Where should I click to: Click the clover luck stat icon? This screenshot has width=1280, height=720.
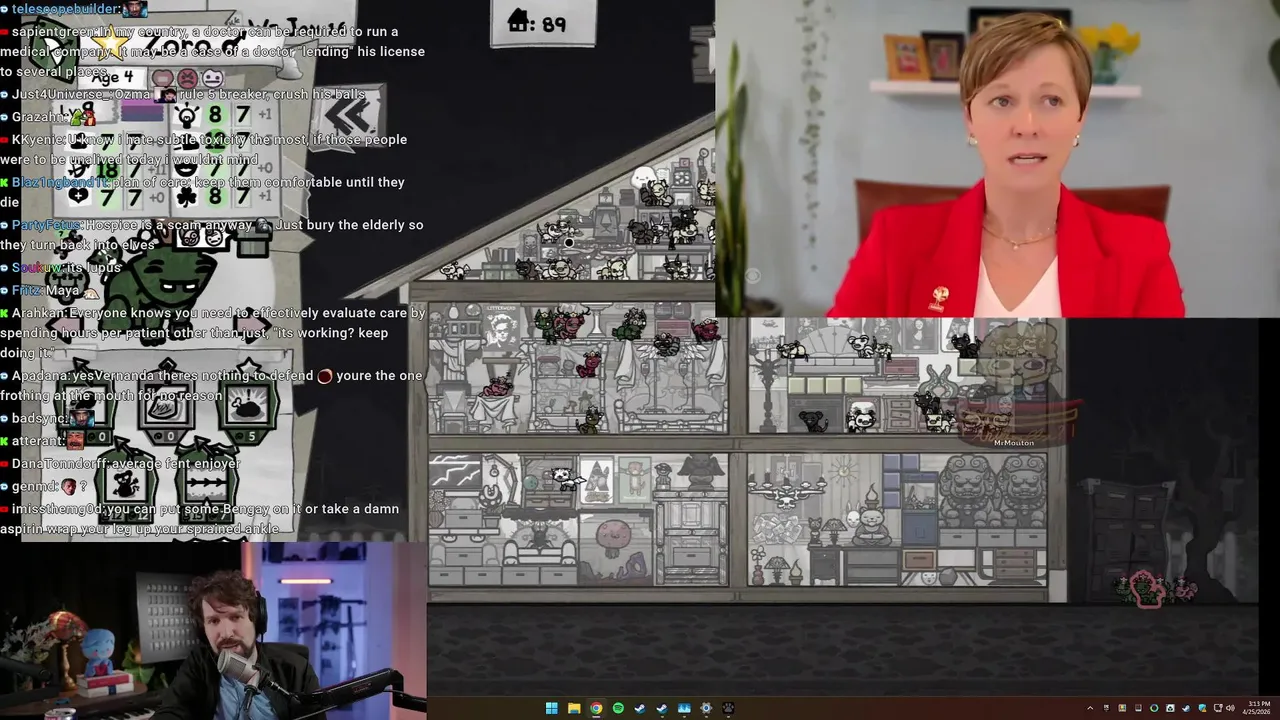coord(187,196)
